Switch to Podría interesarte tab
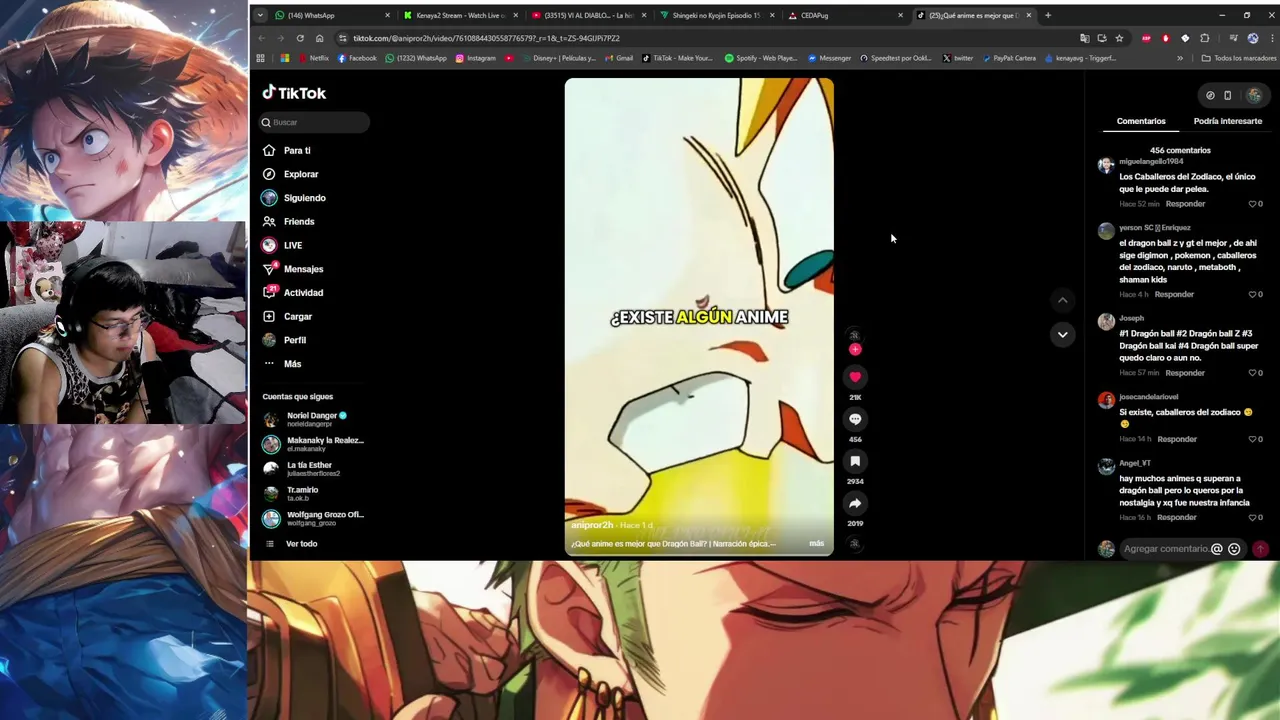 point(1227,121)
